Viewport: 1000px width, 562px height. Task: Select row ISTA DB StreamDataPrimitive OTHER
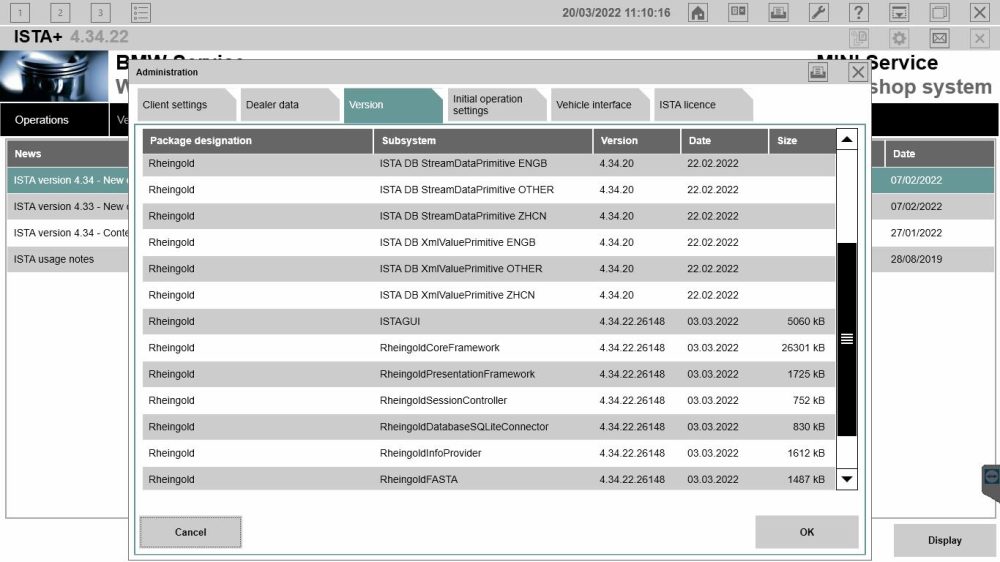(489, 190)
